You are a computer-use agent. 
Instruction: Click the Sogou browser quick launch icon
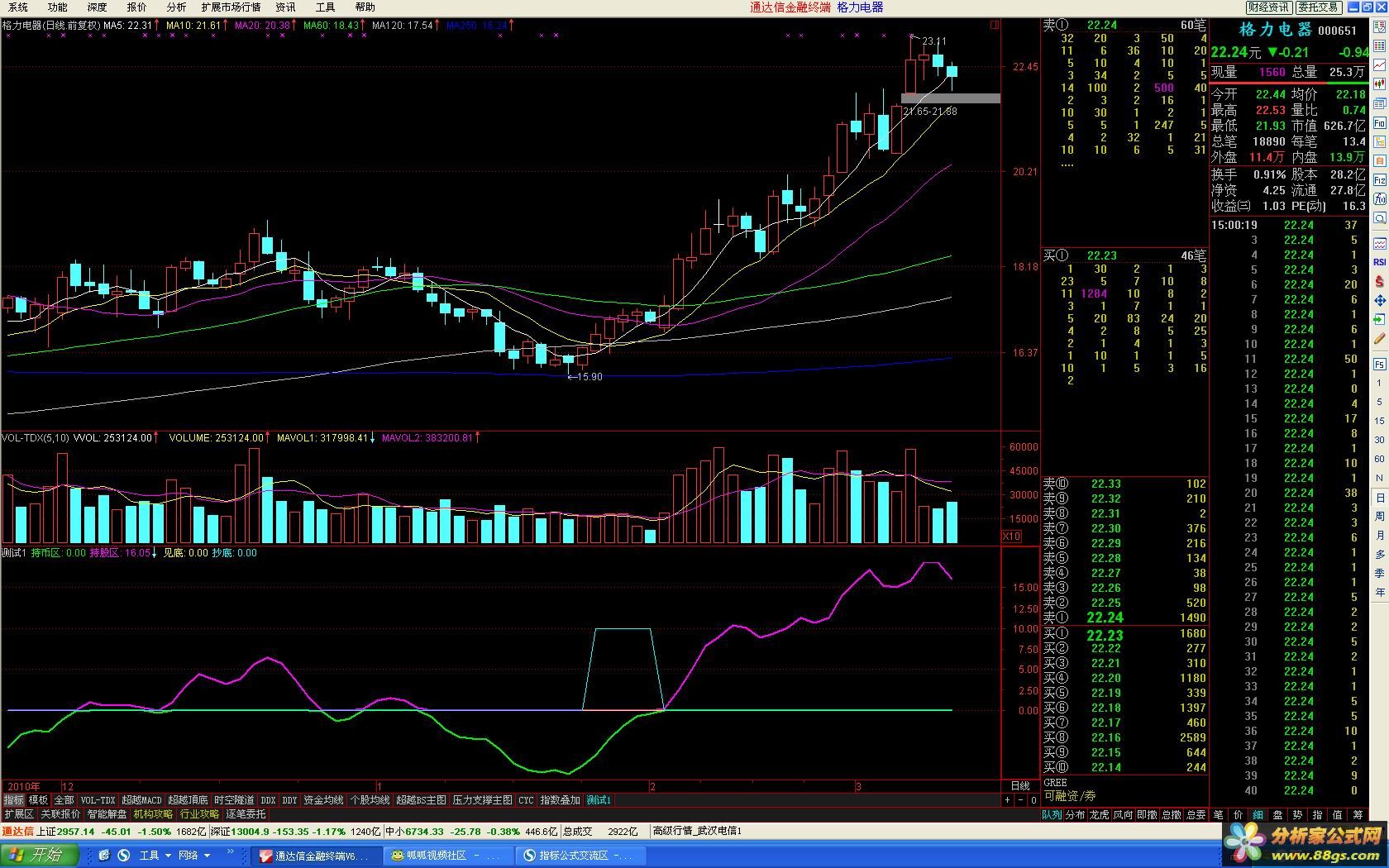point(124,855)
